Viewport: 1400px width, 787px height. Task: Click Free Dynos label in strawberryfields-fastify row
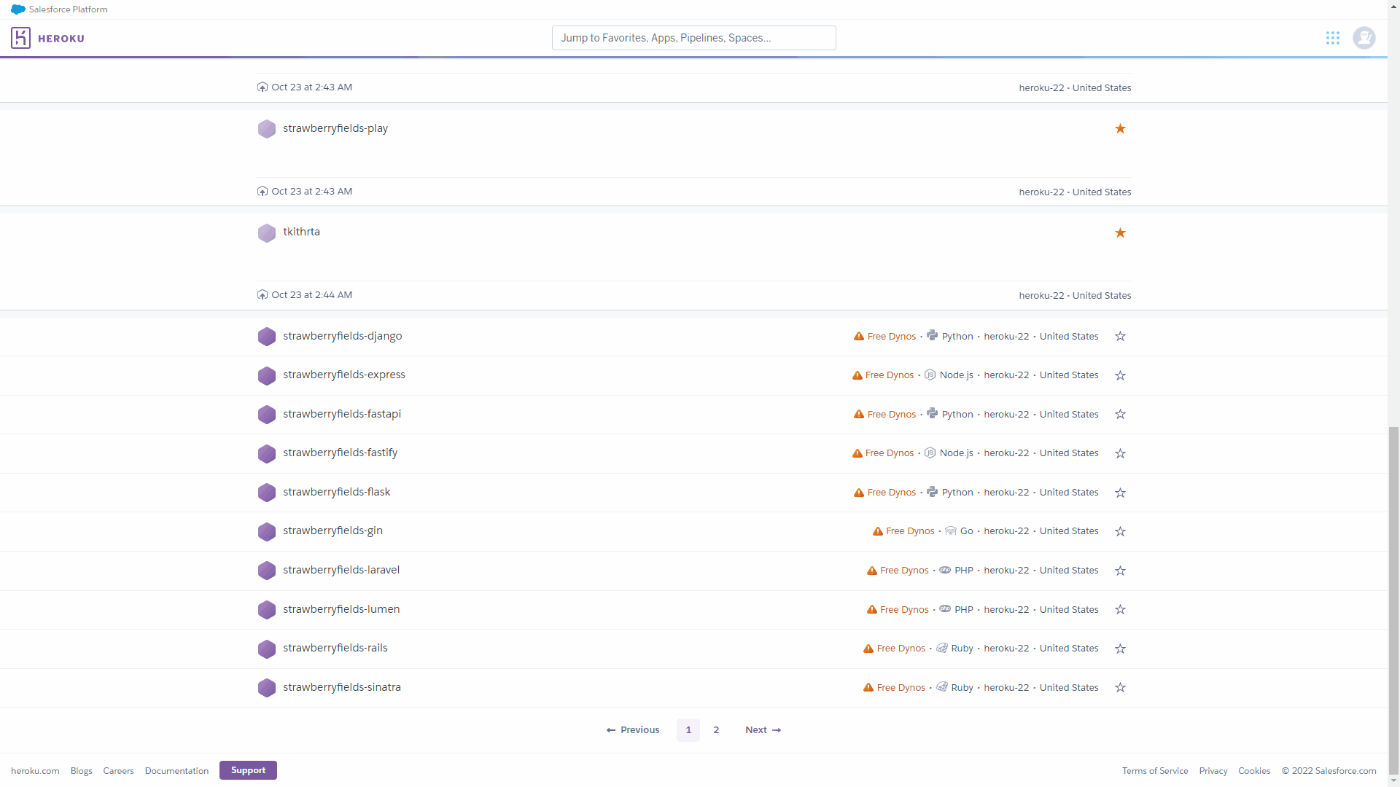coord(889,453)
